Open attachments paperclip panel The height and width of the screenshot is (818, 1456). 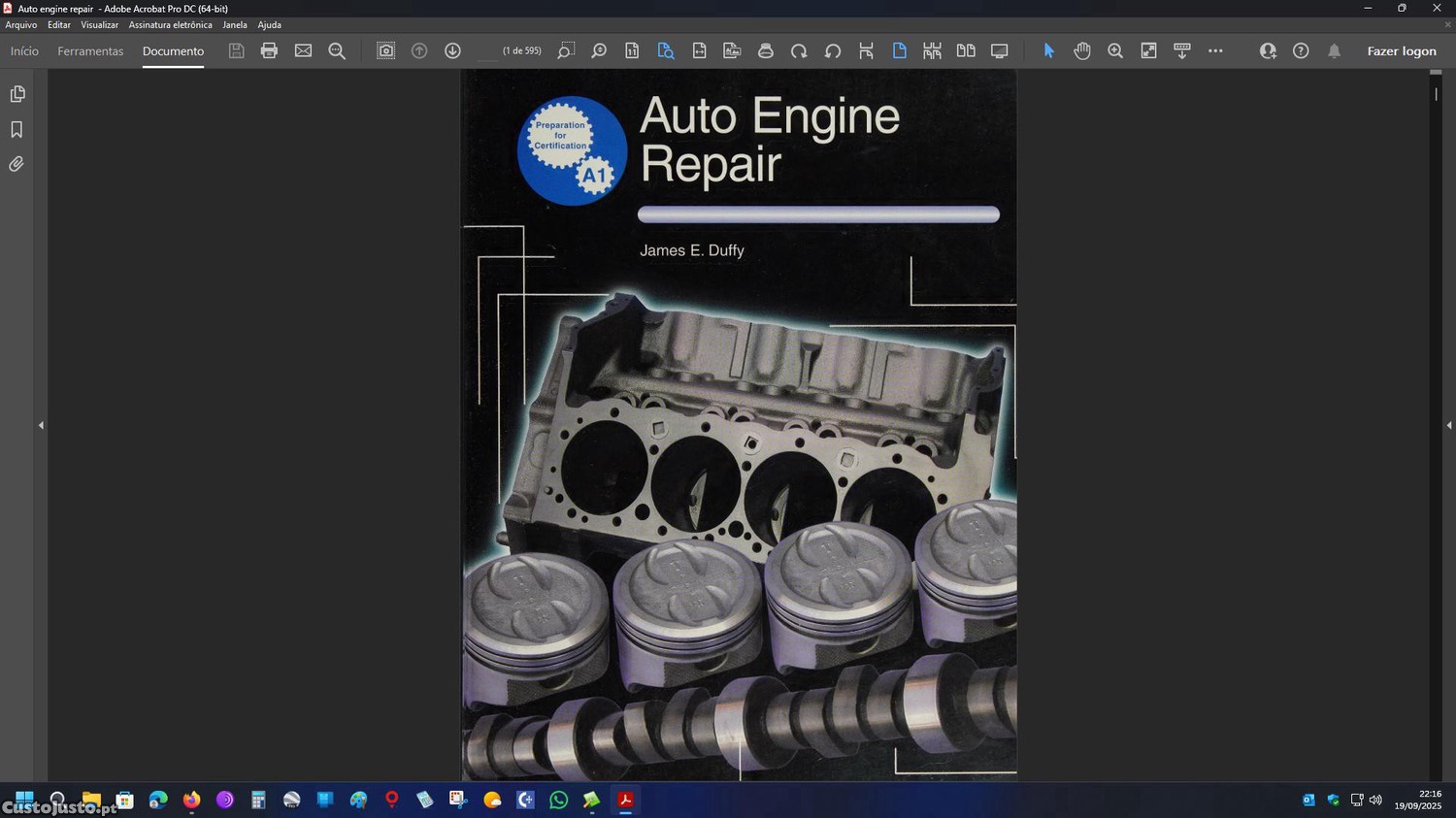pos(17,164)
